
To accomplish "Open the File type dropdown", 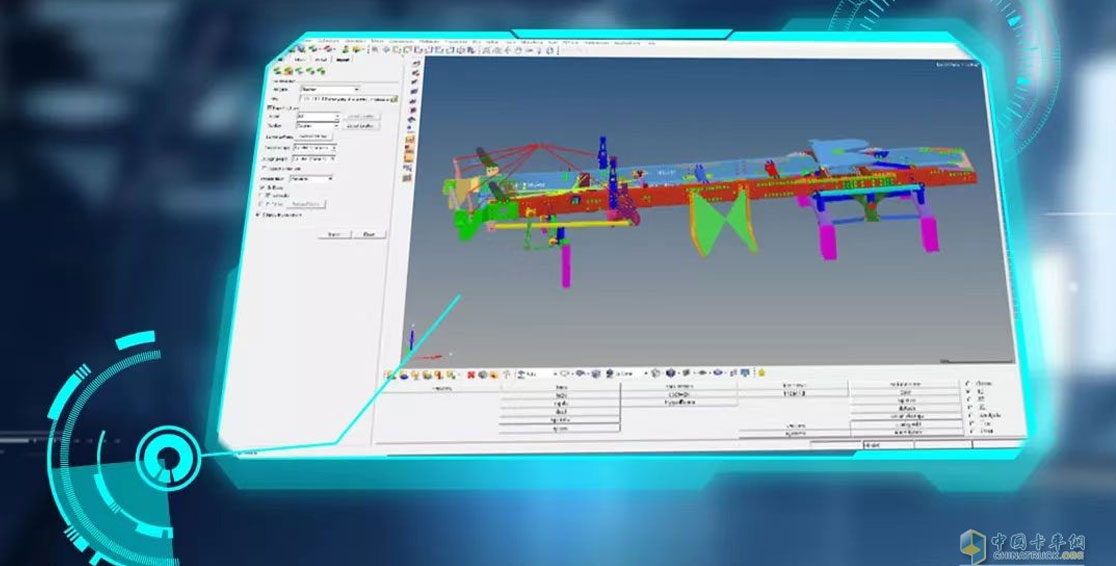I will (x=330, y=88).
